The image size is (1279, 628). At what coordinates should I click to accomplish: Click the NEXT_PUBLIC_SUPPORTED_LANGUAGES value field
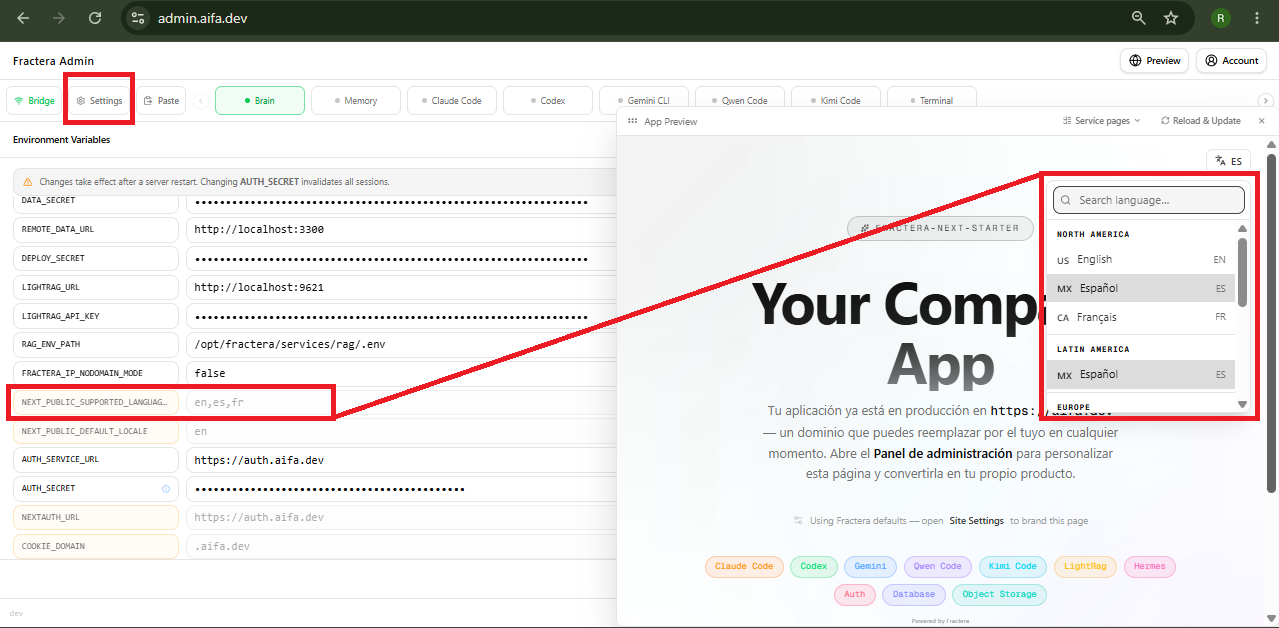tap(400, 402)
